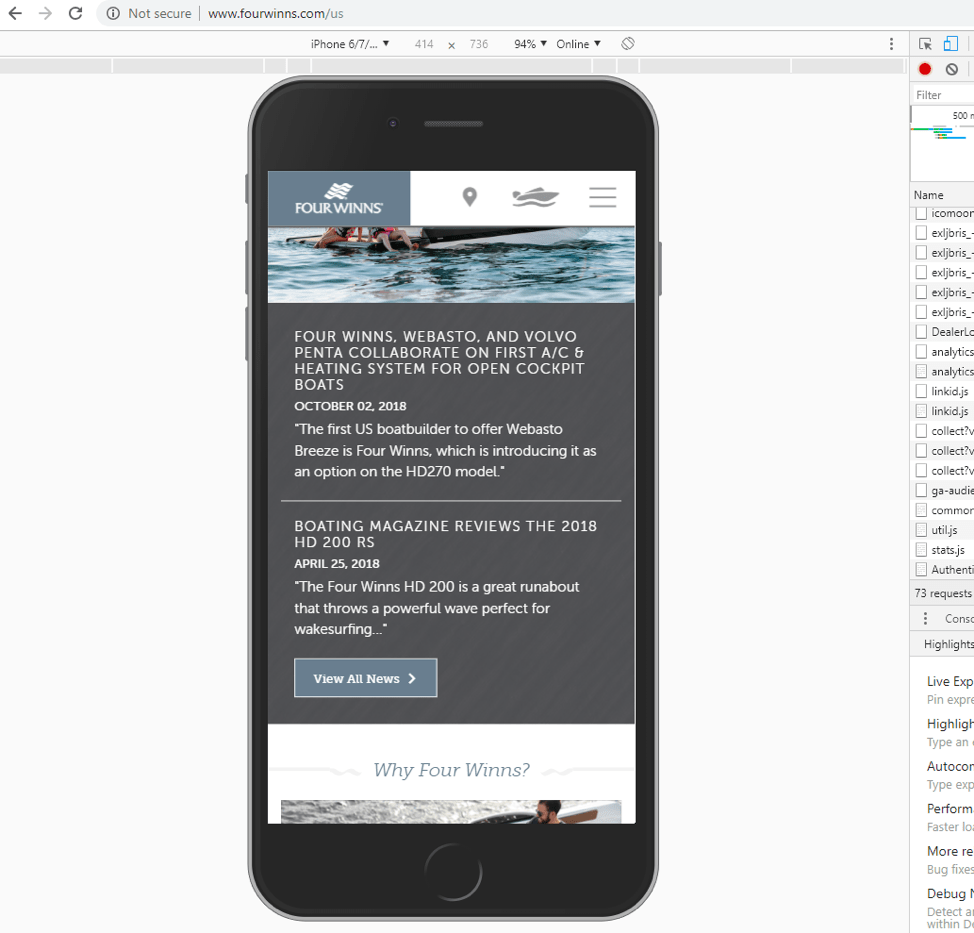Clear the network log icon

(952, 69)
